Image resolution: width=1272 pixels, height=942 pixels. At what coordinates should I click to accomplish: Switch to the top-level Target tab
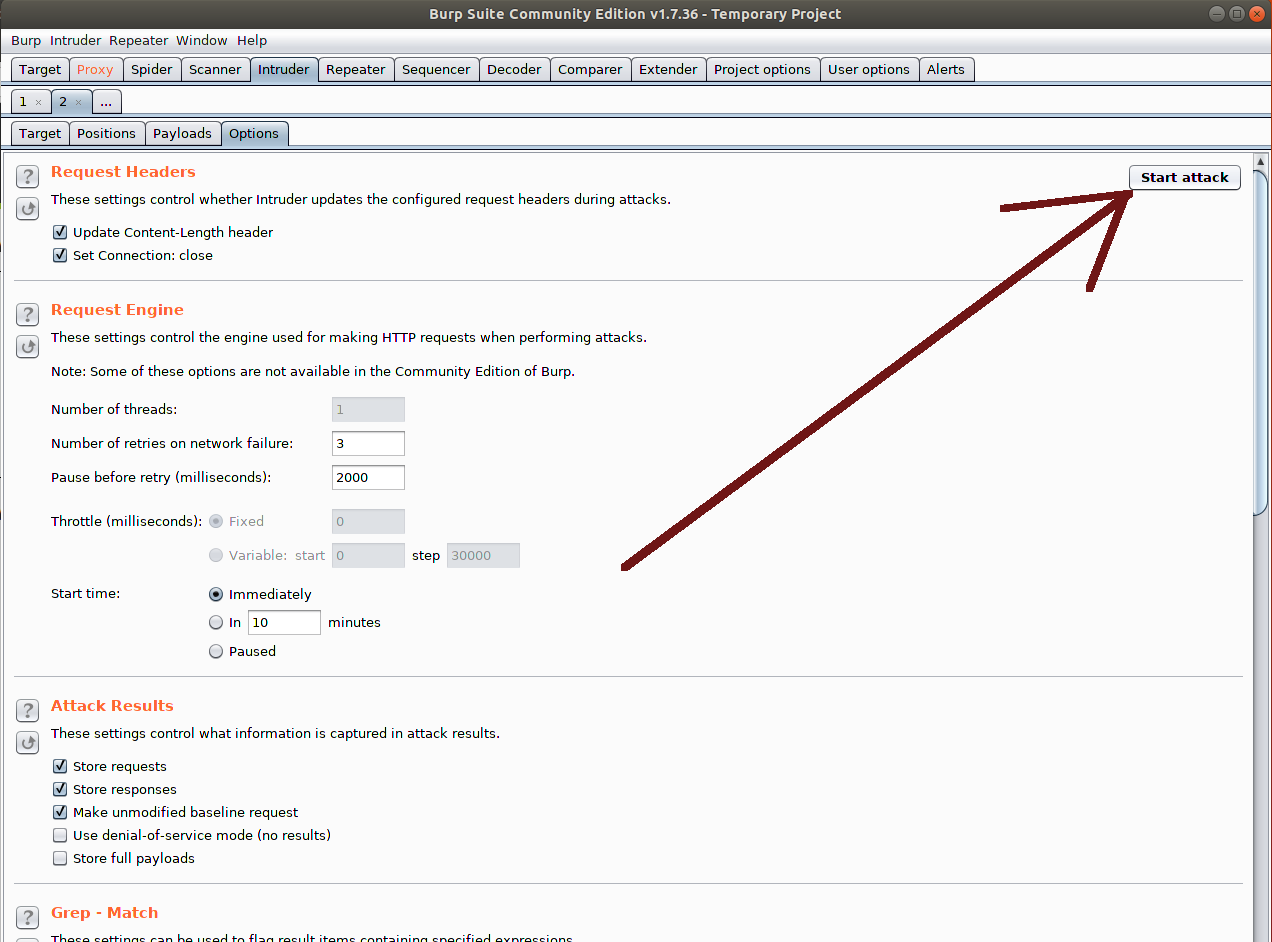click(x=40, y=69)
